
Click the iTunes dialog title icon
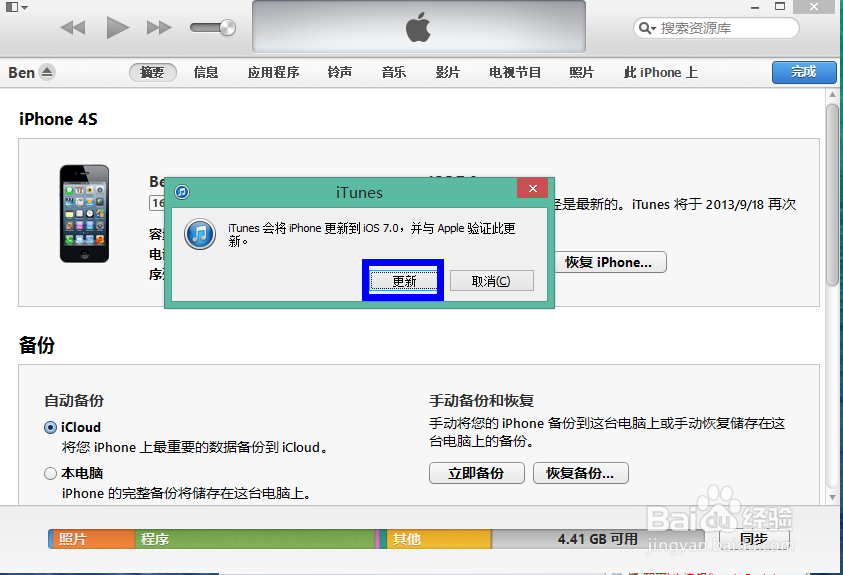click(x=182, y=192)
